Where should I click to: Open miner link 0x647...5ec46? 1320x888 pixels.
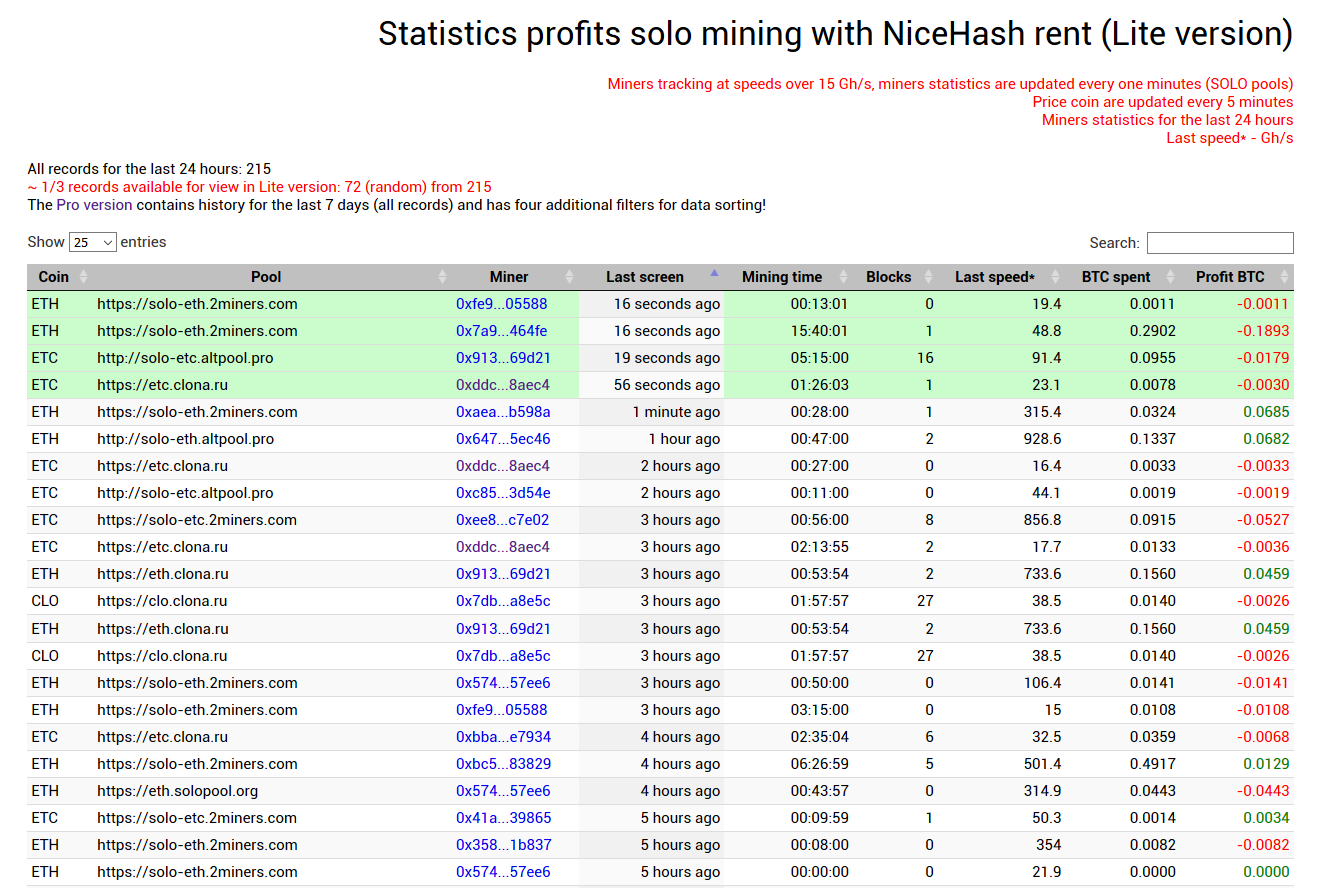pyautogui.click(x=503, y=439)
